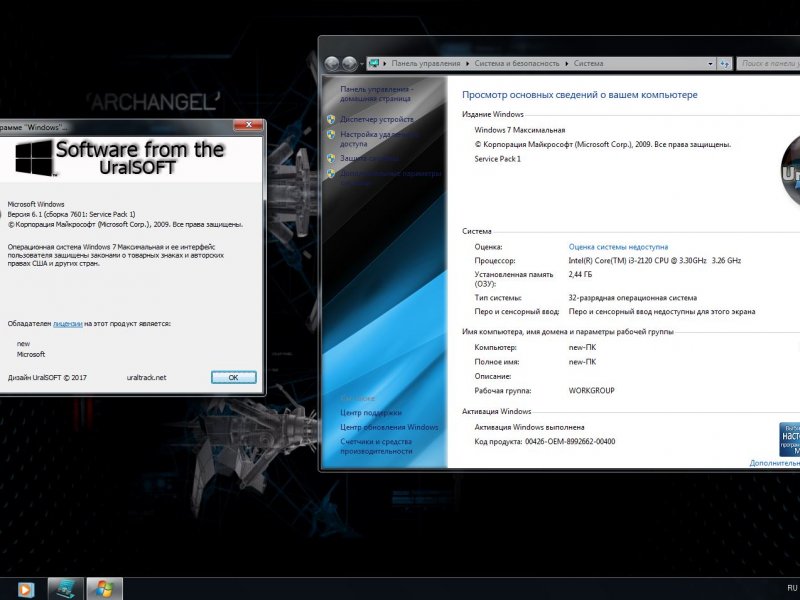This screenshot has width=800, height=600.
Task: Open Центр поддержки
Action: coord(371,413)
